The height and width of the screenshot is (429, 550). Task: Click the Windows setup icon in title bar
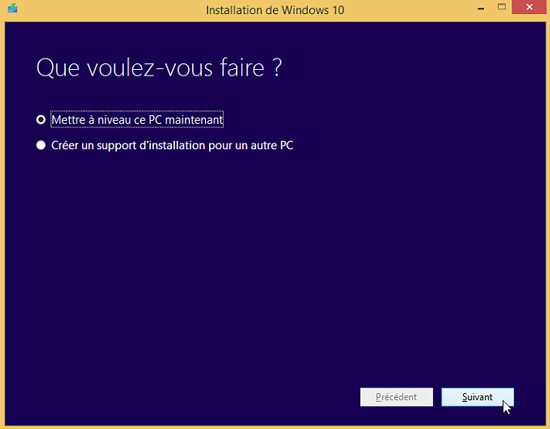click(x=13, y=8)
